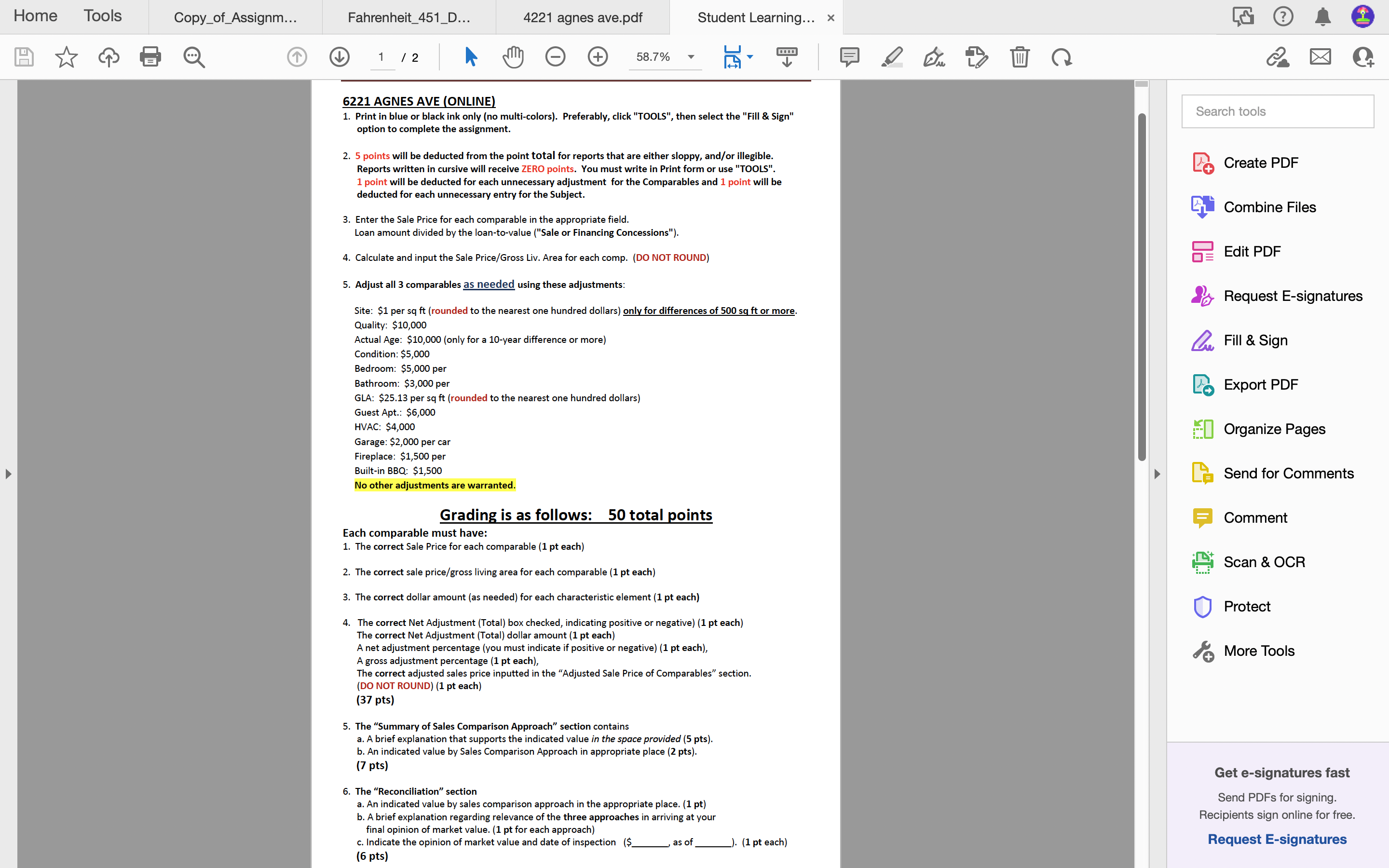Open the zoom level dropdown
Screen dimensions: 1389x868
click(691, 57)
